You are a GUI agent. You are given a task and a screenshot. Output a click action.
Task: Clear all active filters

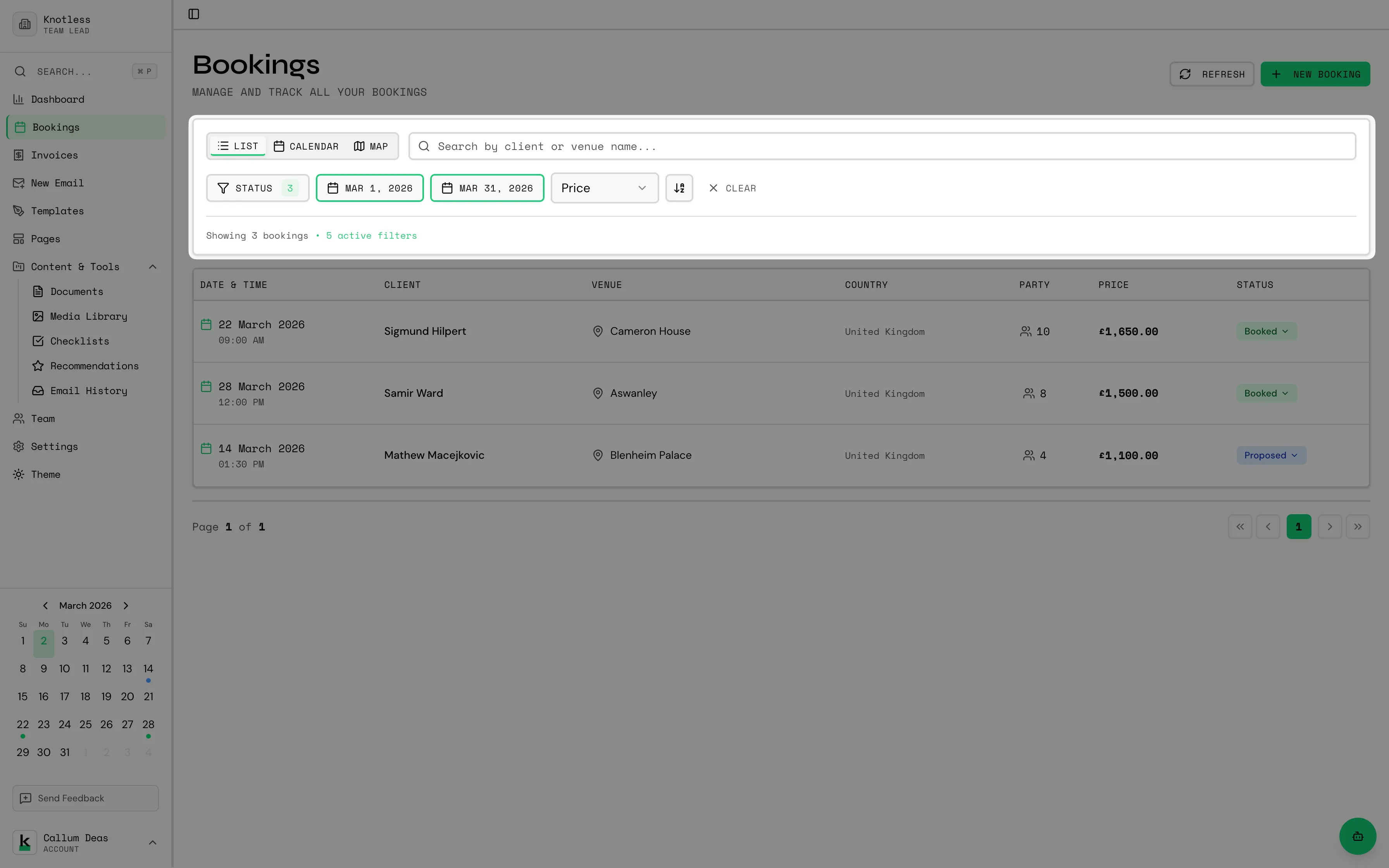coord(732,188)
